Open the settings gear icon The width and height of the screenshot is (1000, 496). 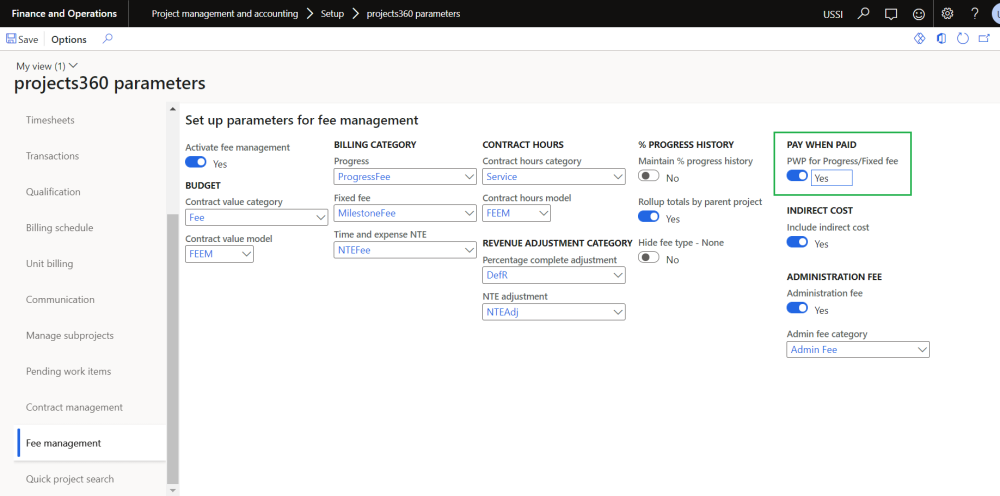coord(948,14)
